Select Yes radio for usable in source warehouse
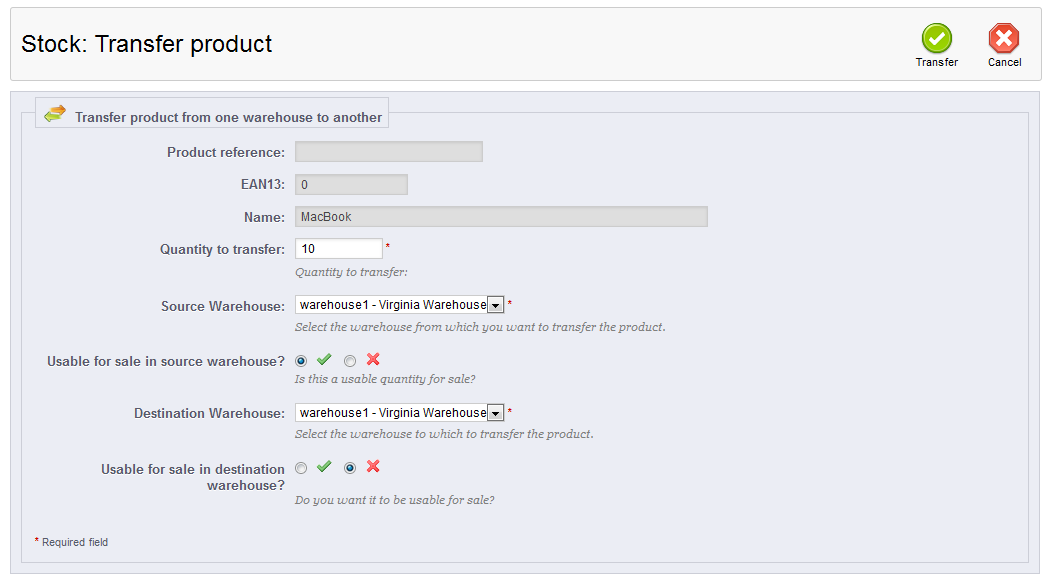Viewport: 1047px width, 582px height. point(301,361)
